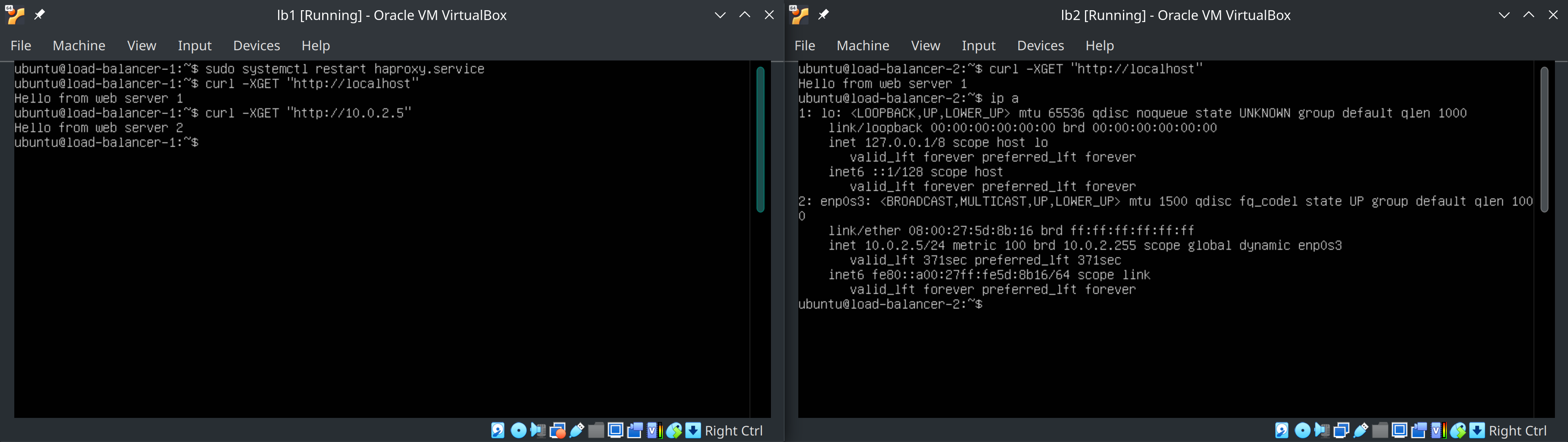1568x442 pixels.
Task: Click 'inet 10.0.2.5/24 metric 100' line in lb2
Action: (x=1085, y=246)
